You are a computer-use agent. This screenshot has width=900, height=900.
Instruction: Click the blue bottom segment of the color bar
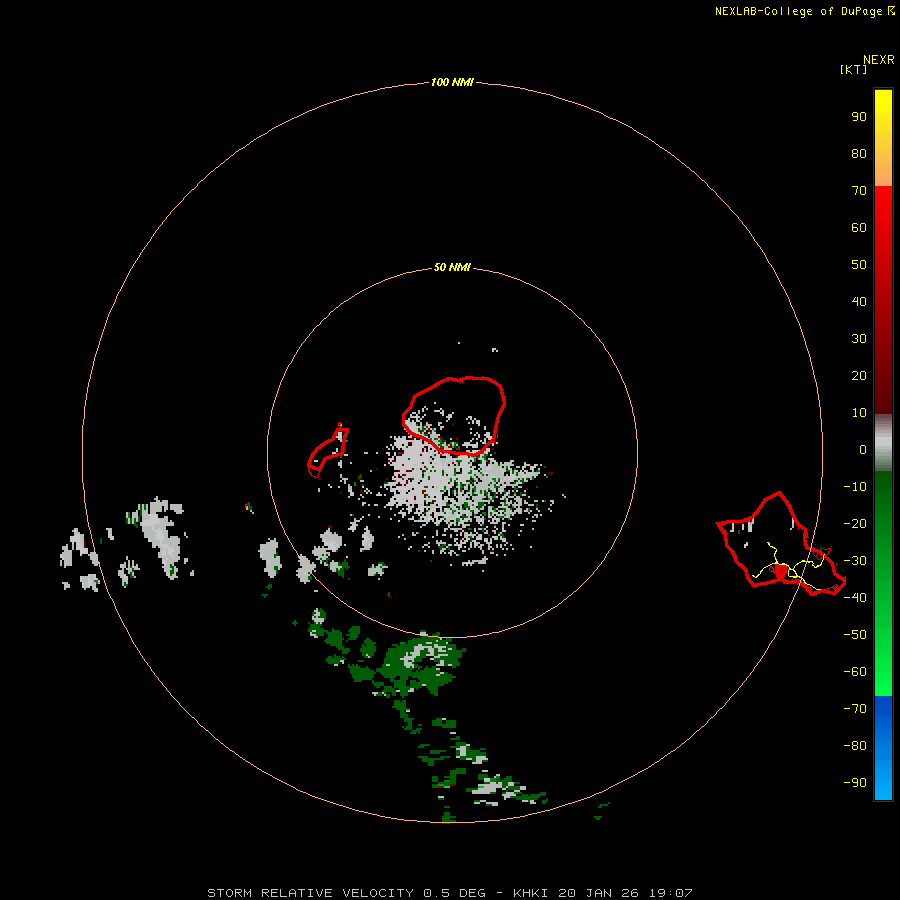(883, 747)
